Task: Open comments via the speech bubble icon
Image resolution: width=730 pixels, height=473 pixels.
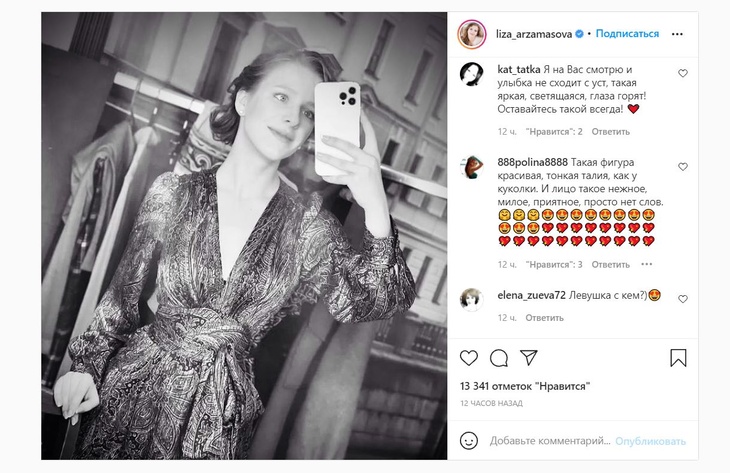Action: (x=499, y=357)
